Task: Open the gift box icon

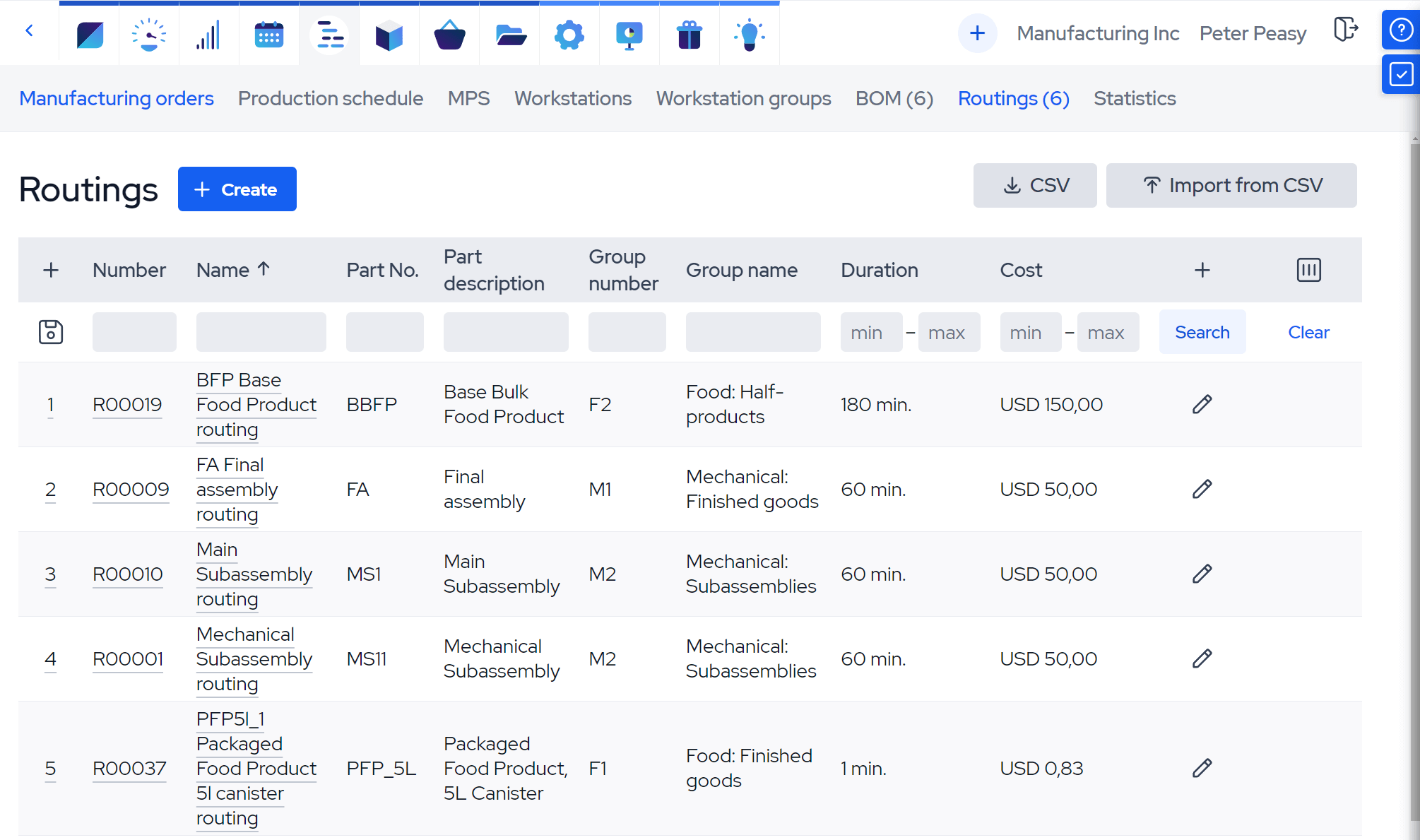Action: click(x=689, y=34)
